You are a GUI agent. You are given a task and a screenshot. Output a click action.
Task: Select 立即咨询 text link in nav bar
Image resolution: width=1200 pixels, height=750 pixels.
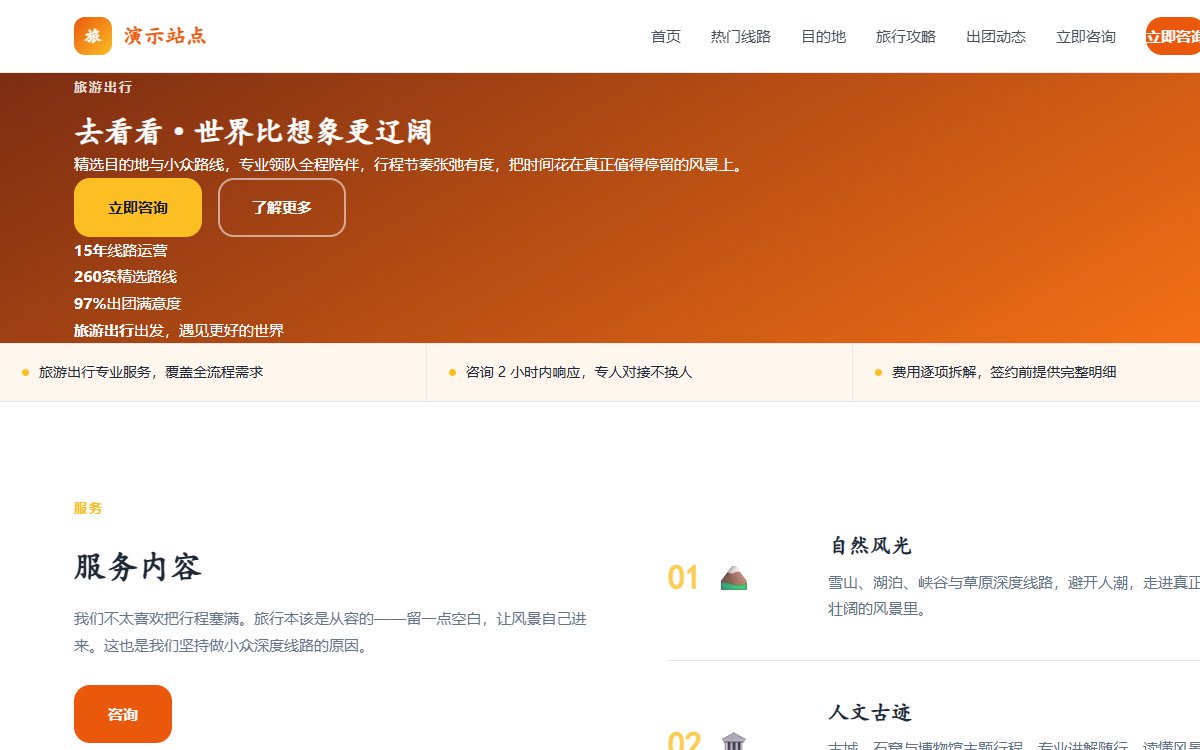click(1086, 36)
